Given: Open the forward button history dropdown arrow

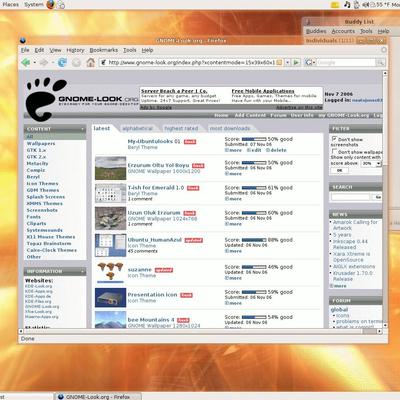Looking at the screenshot, I should (x=52, y=62).
